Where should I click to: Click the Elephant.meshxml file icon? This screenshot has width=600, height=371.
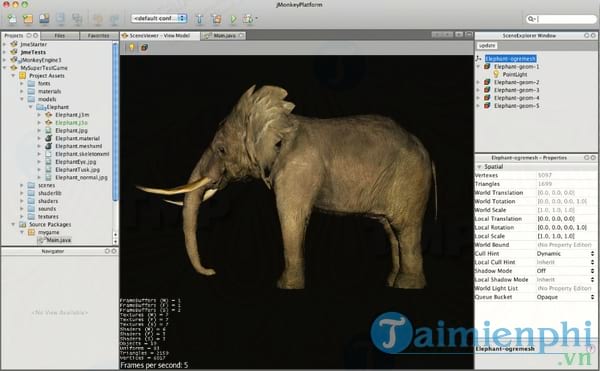click(x=49, y=146)
